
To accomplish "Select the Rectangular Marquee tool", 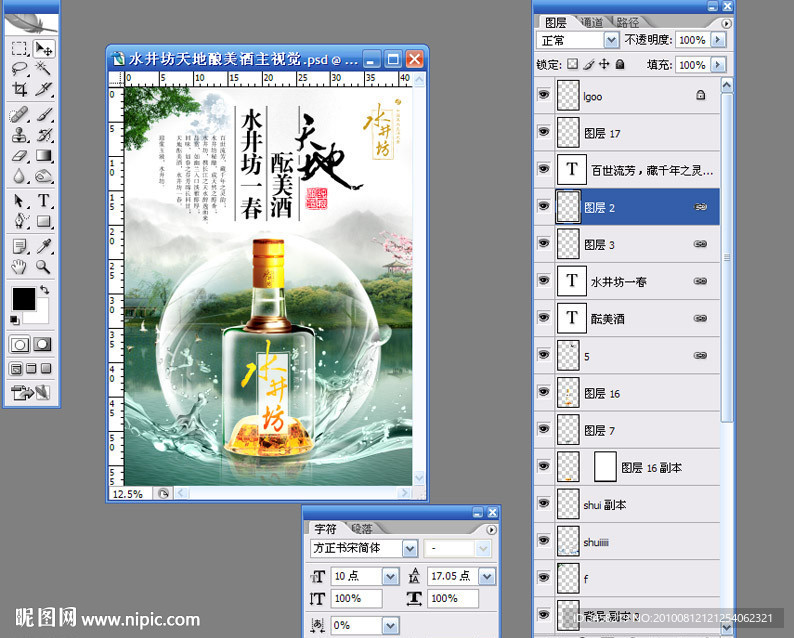I will [19, 49].
